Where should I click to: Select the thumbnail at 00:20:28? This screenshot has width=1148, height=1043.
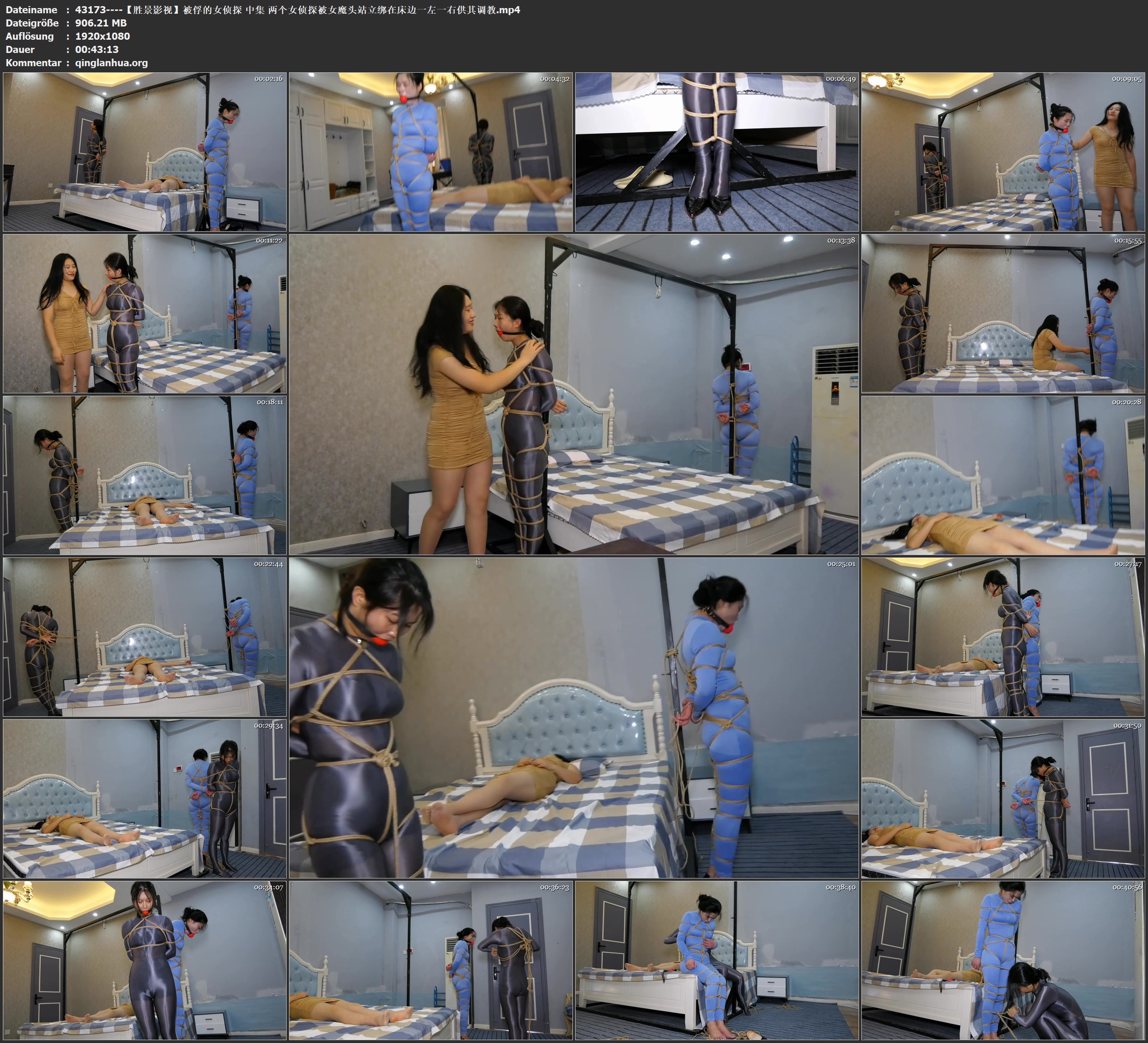pos(1003,475)
